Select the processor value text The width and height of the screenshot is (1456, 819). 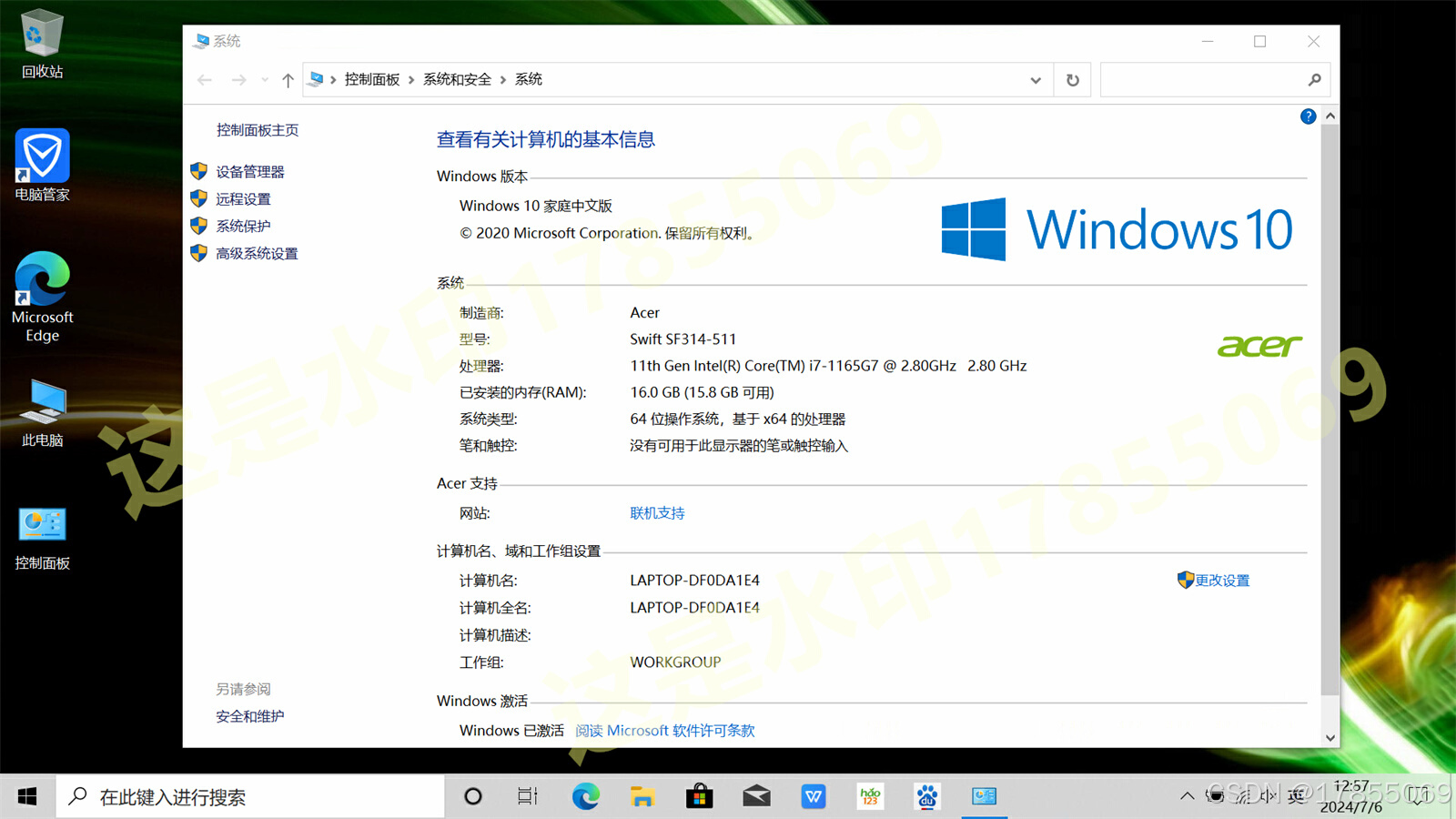(x=828, y=366)
